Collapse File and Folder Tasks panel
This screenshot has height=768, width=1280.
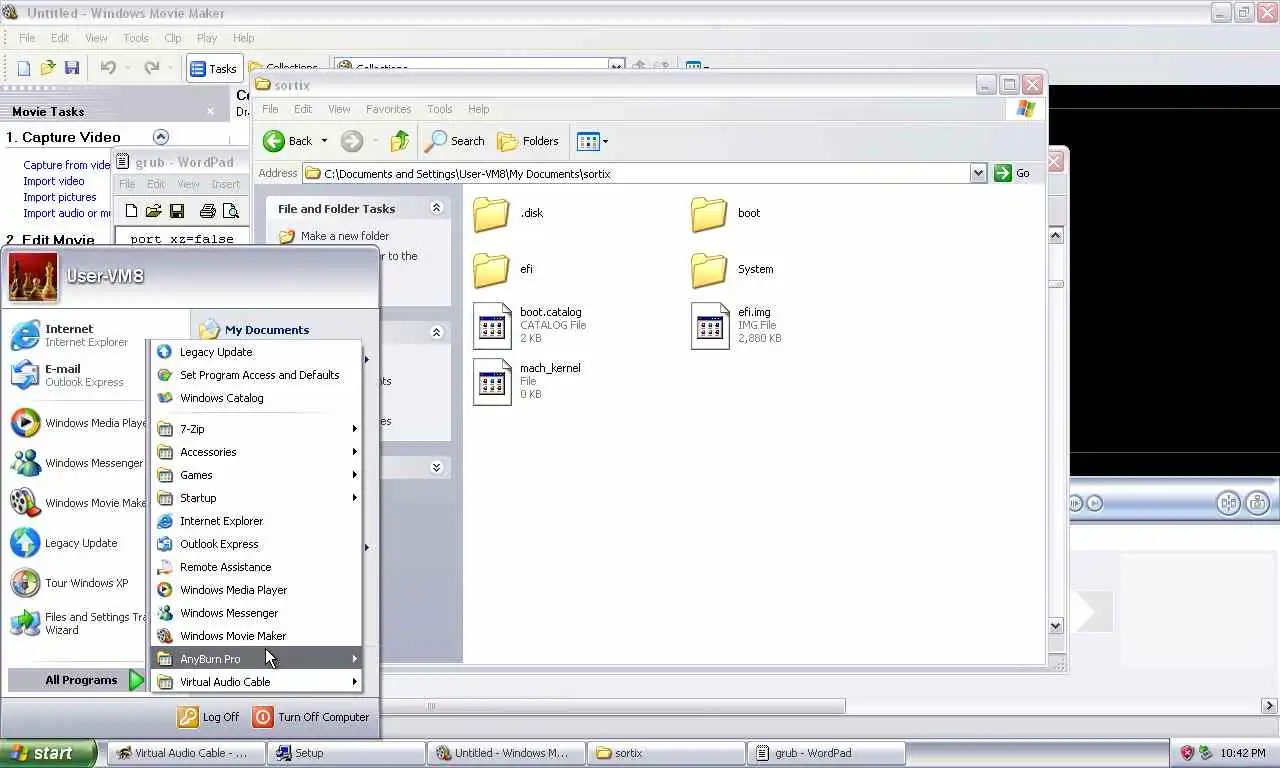pyautogui.click(x=436, y=208)
